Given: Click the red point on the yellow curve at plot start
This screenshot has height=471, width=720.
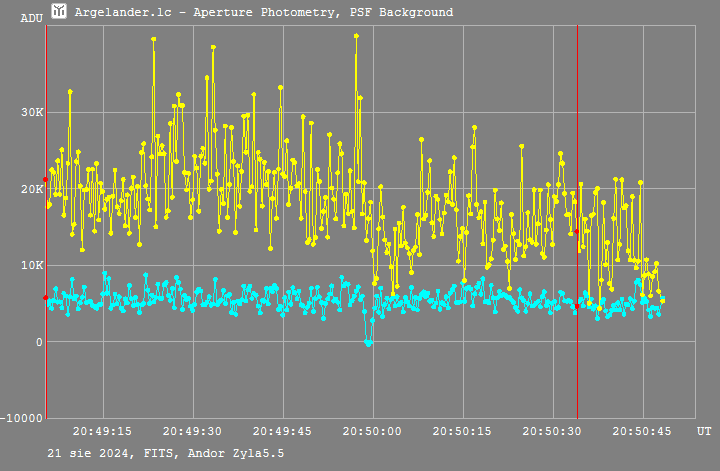Looking at the screenshot, I should 45,179.
